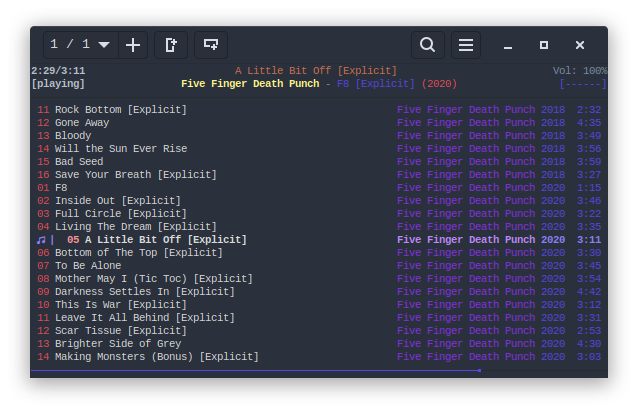This screenshot has width=638, height=412.
Task: Select track 15 Bad Seed
Action: (x=319, y=162)
